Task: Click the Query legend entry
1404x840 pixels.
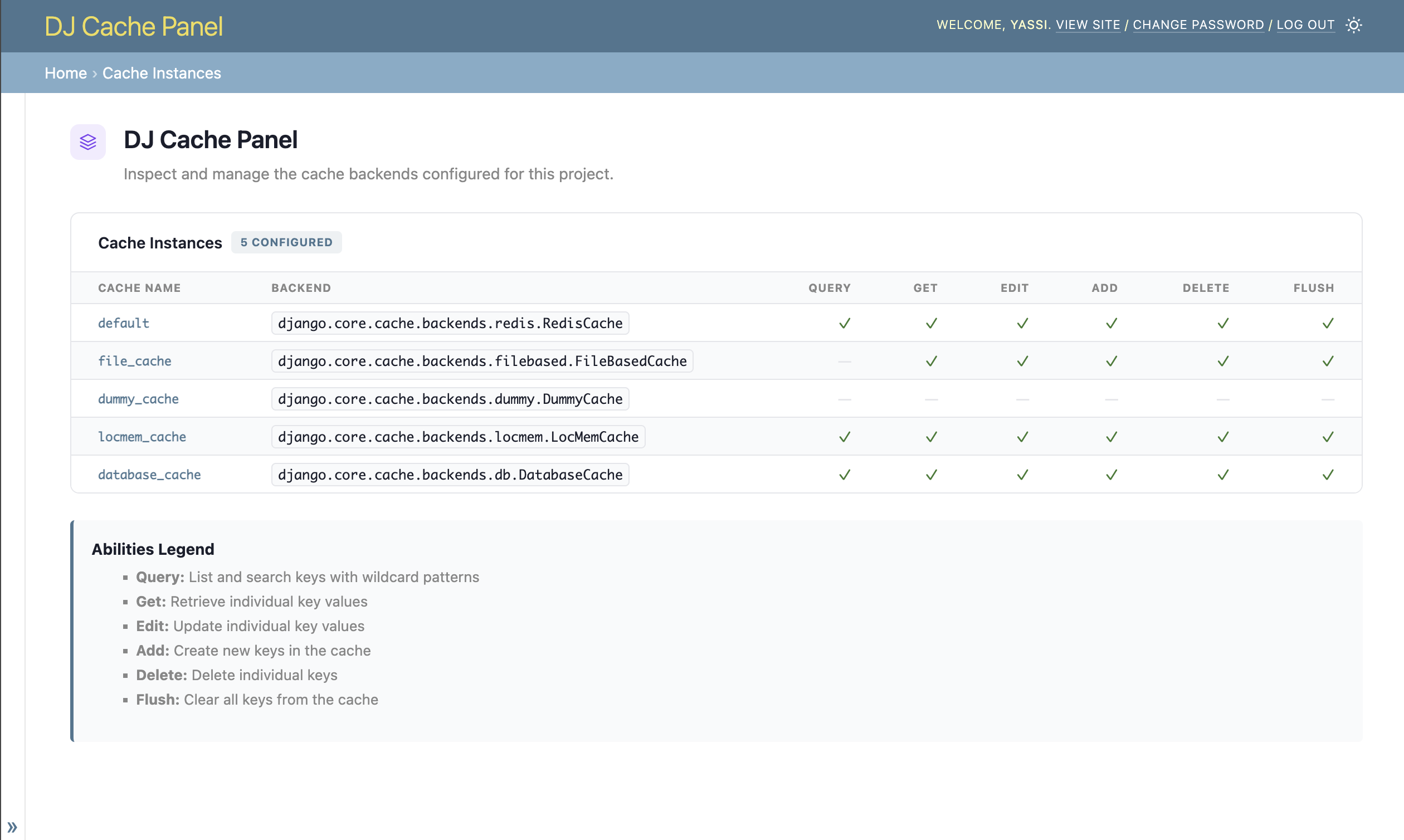Action: pyautogui.click(x=308, y=577)
